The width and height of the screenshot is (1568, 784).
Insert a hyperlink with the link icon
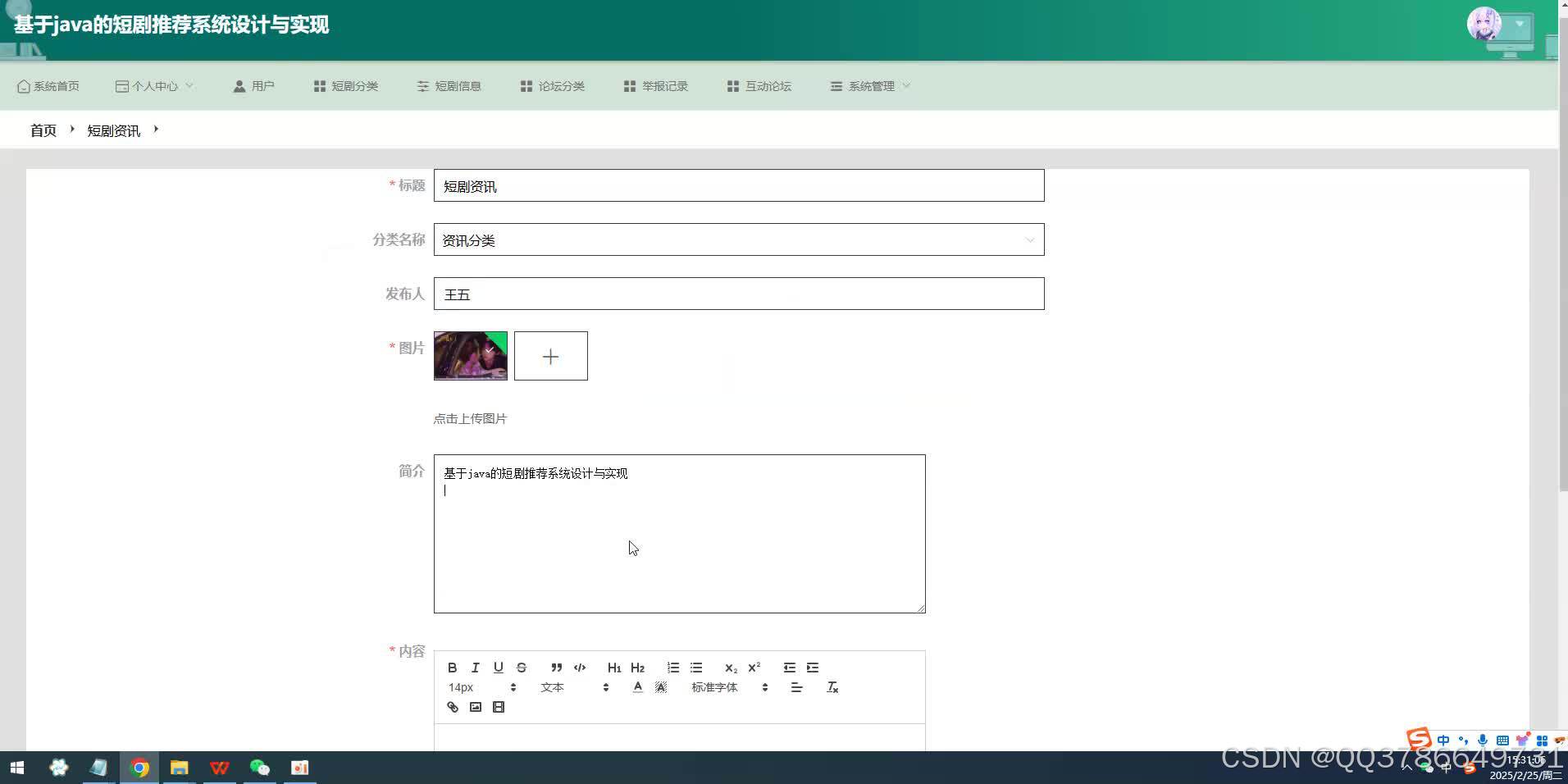[452, 707]
